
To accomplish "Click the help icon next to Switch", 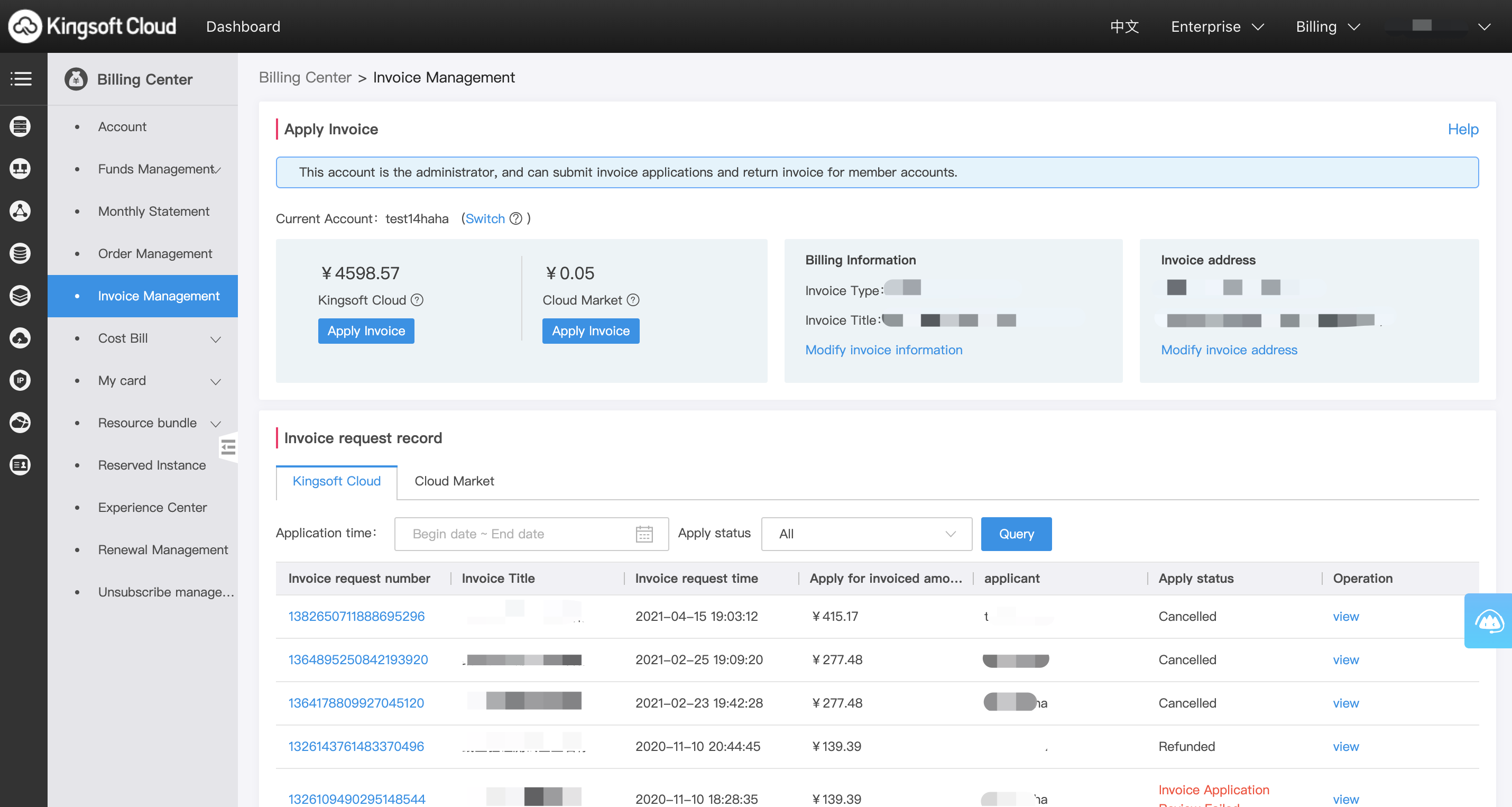I will click(516, 218).
